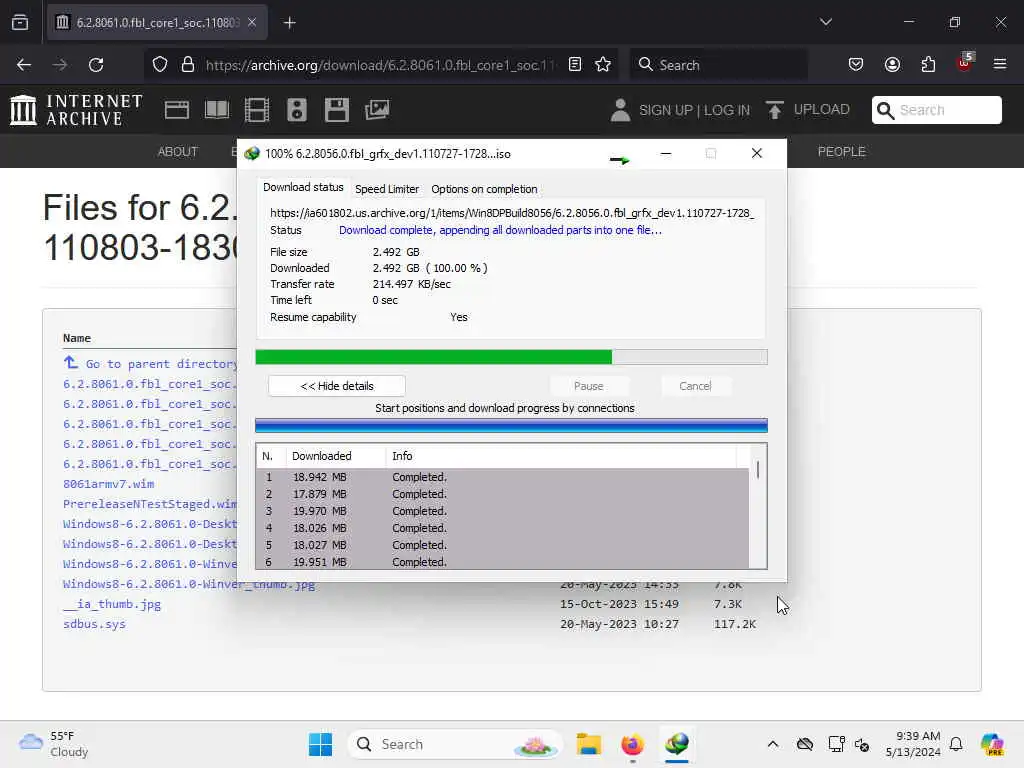
Task: Select connection row 3 with 19.970 MB
Action: click(502, 511)
